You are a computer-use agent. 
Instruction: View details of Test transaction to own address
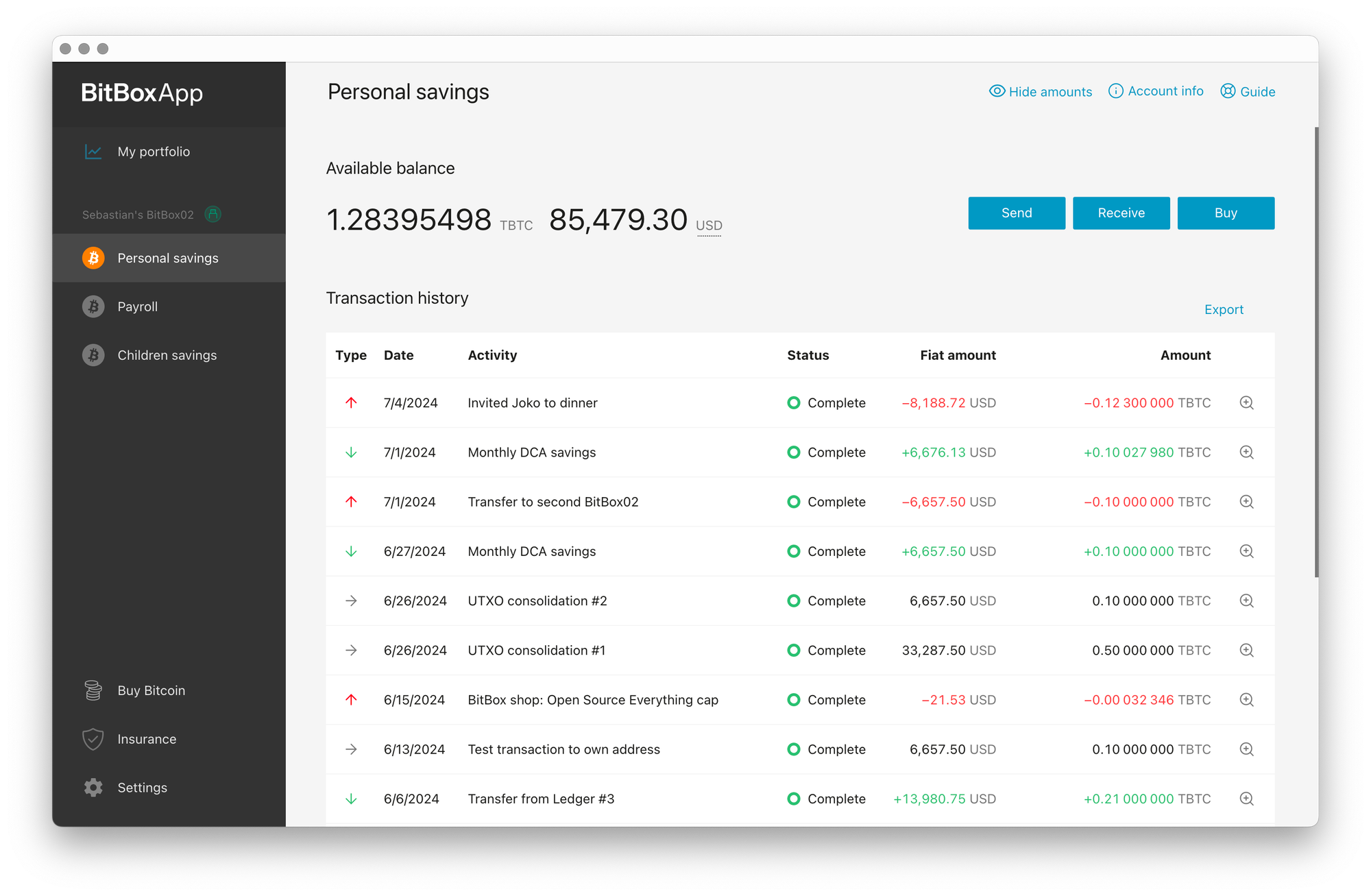[x=1246, y=749]
